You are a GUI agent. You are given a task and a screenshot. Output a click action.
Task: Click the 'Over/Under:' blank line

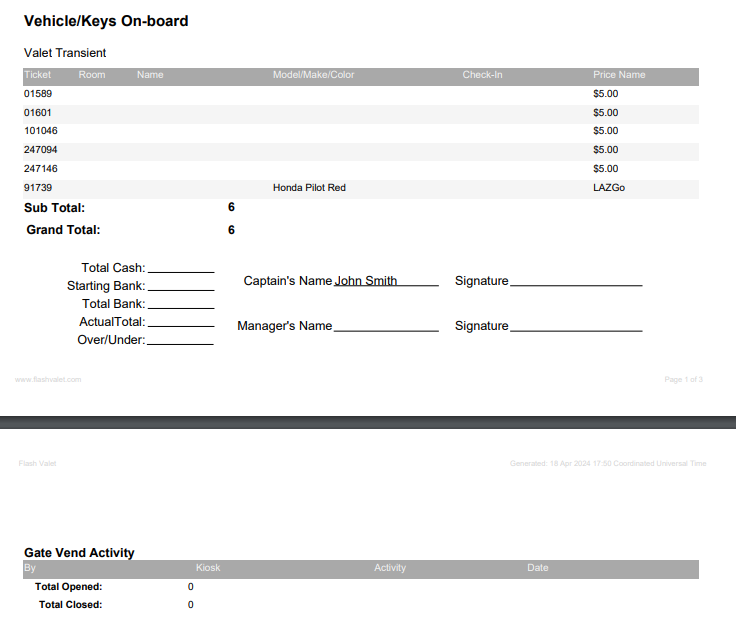coord(180,342)
